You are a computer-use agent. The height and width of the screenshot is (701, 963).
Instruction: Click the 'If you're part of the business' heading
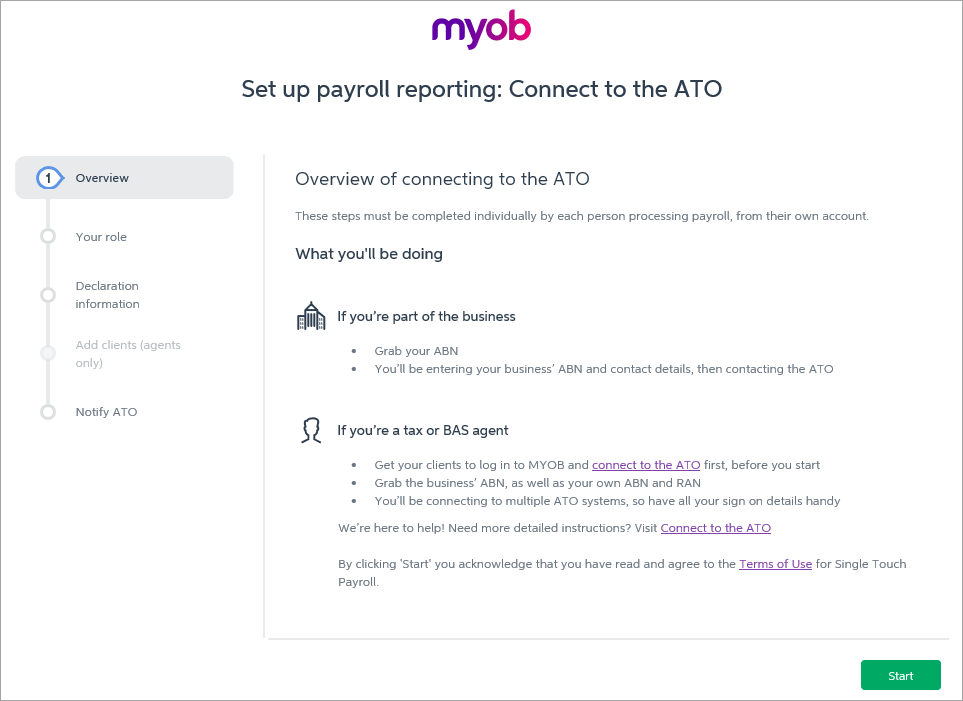[x=426, y=316]
